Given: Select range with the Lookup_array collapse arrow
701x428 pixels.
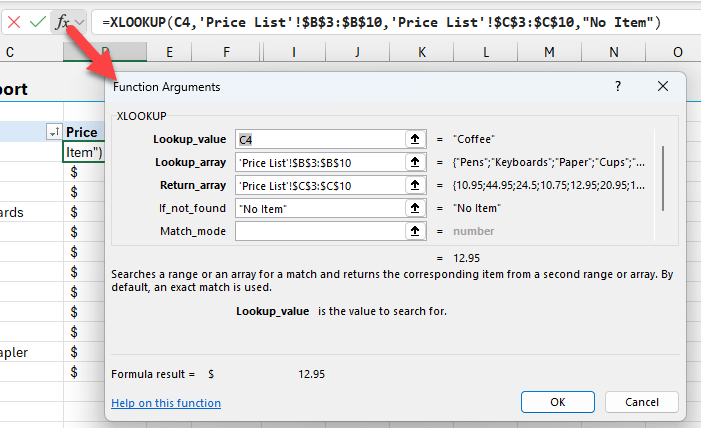Looking at the screenshot, I should coord(415,162).
